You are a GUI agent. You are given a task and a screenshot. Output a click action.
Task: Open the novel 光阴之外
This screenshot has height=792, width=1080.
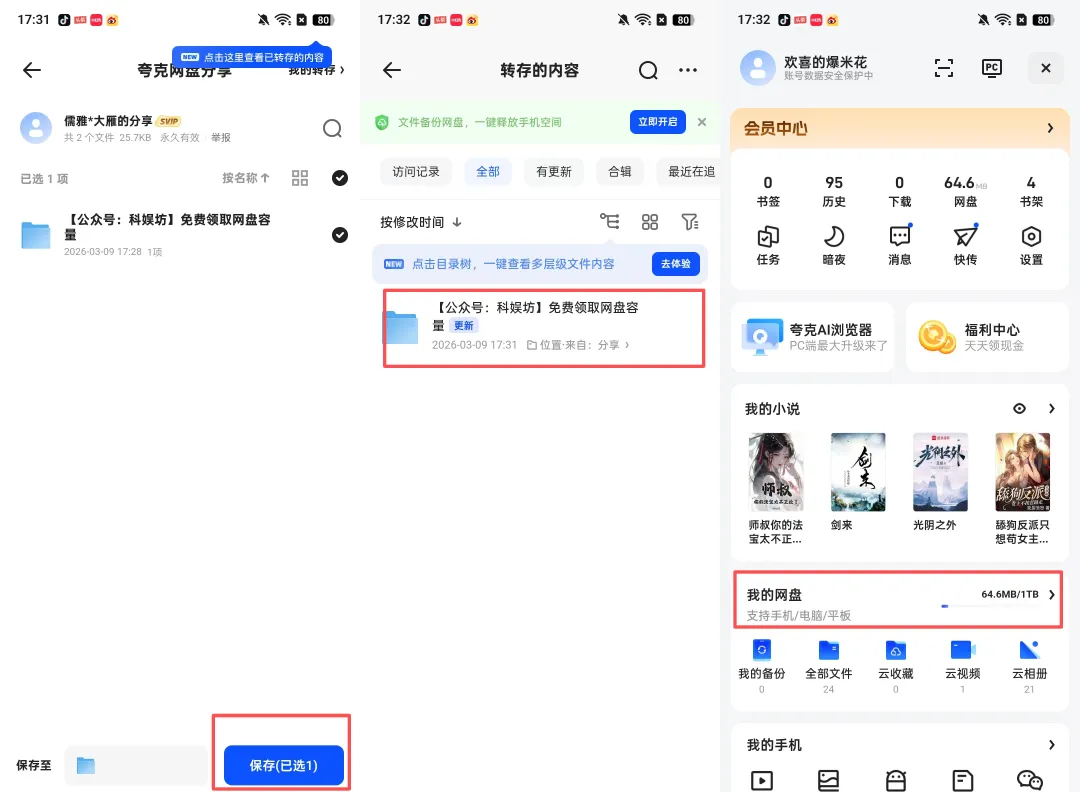point(940,482)
